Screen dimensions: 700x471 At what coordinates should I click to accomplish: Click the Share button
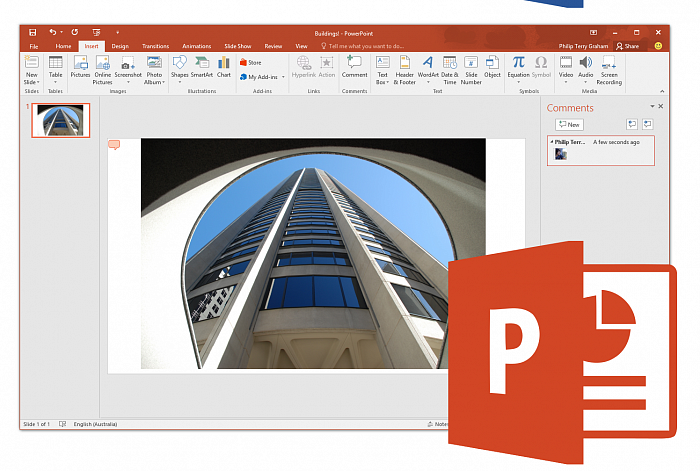coord(628,46)
